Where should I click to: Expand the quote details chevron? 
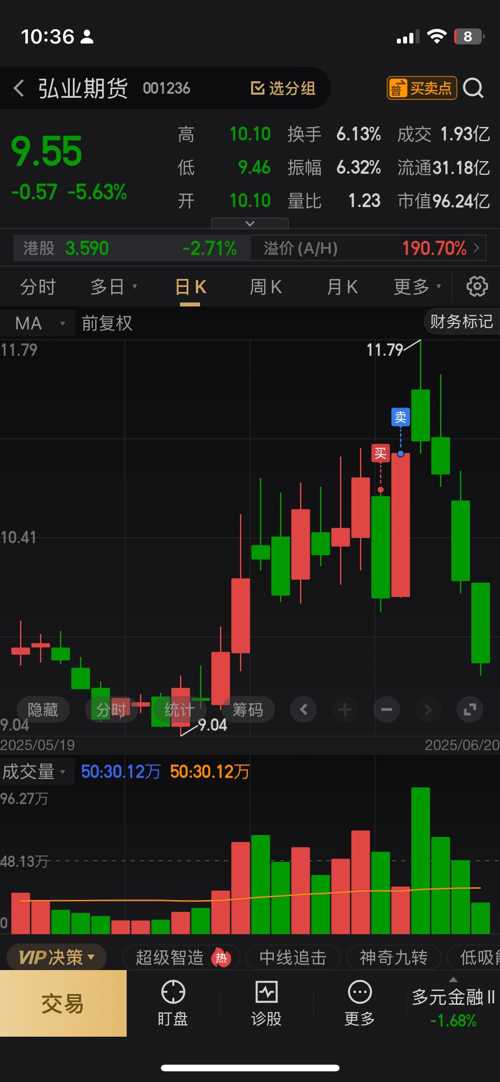[250, 224]
